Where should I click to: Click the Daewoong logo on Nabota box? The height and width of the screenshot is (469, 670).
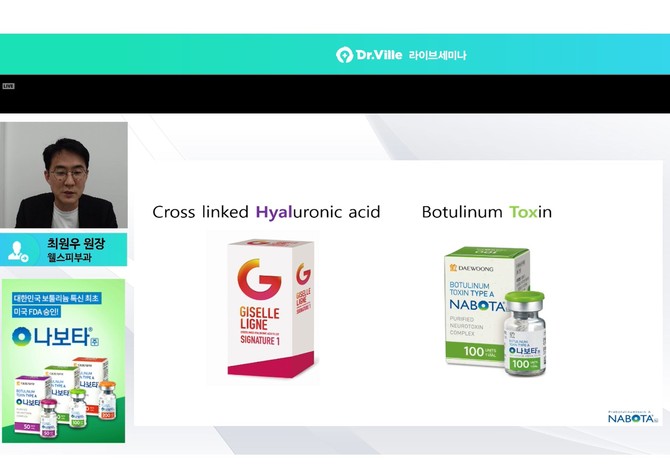point(471,268)
